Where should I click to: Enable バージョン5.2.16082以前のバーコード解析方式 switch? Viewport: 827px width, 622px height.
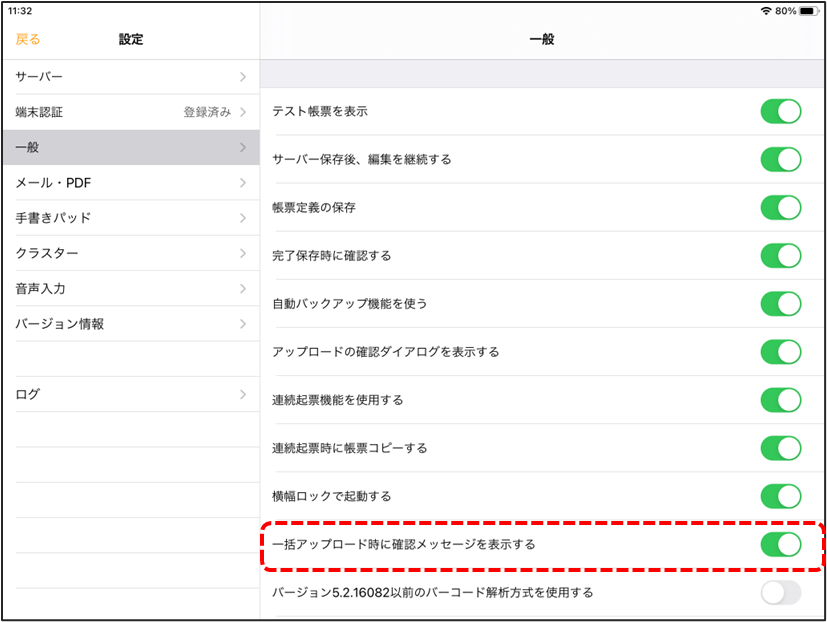[x=780, y=592]
